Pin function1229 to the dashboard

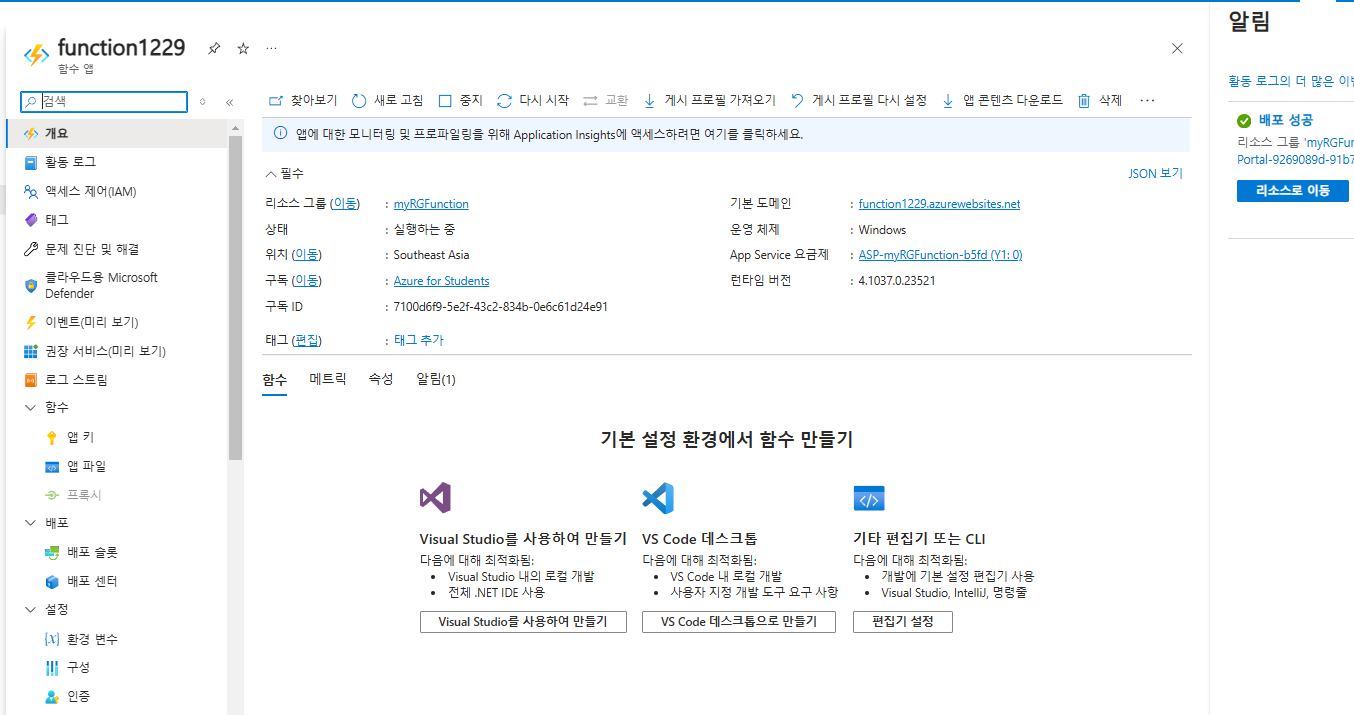tap(214, 48)
